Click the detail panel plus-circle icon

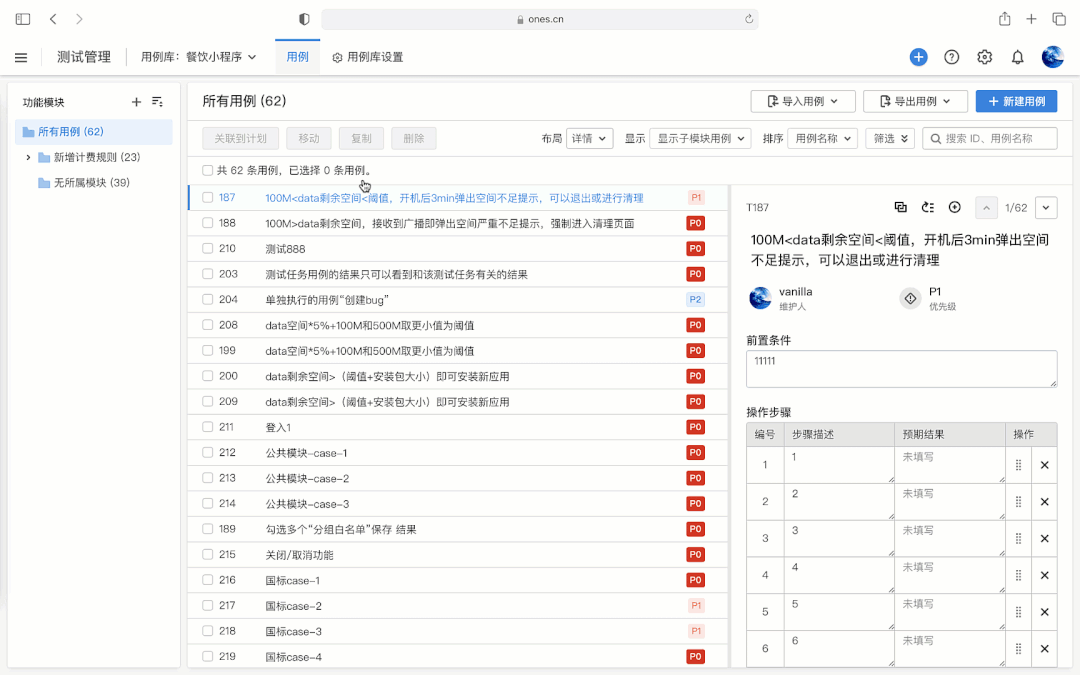(x=955, y=207)
